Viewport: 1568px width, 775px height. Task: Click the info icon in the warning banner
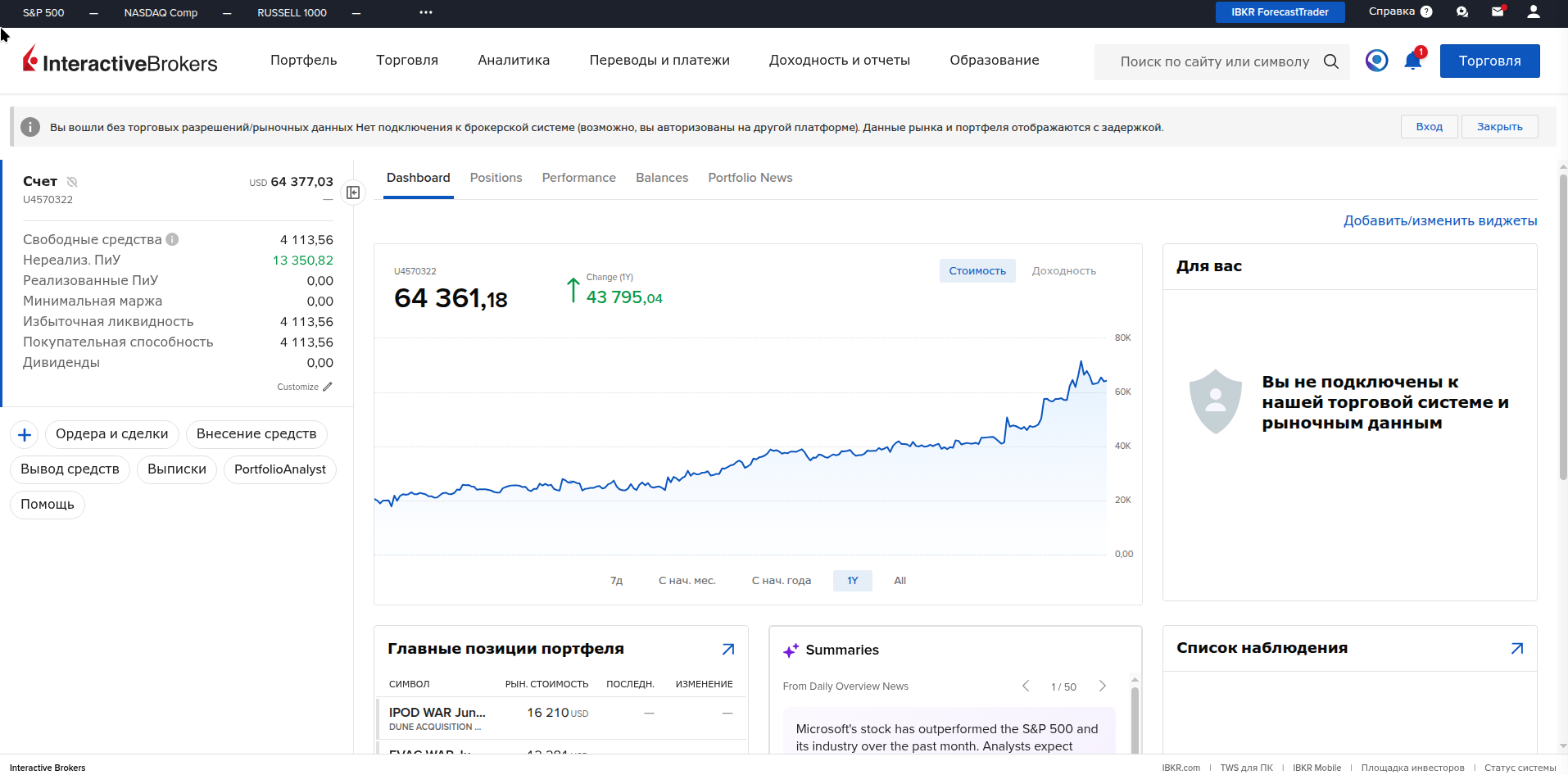[x=30, y=127]
